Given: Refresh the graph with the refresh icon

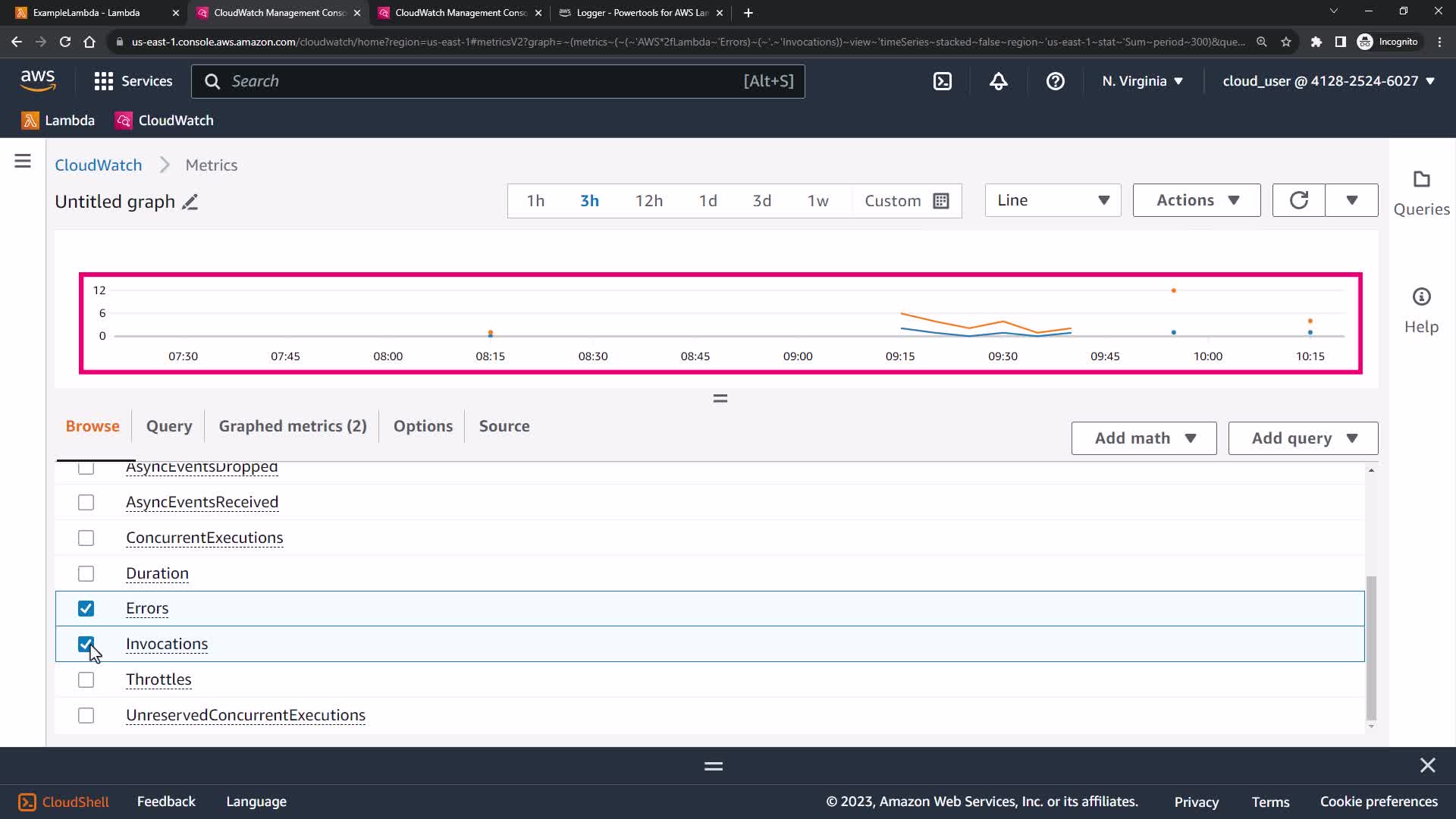Looking at the screenshot, I should click(x=1298, y=200).
